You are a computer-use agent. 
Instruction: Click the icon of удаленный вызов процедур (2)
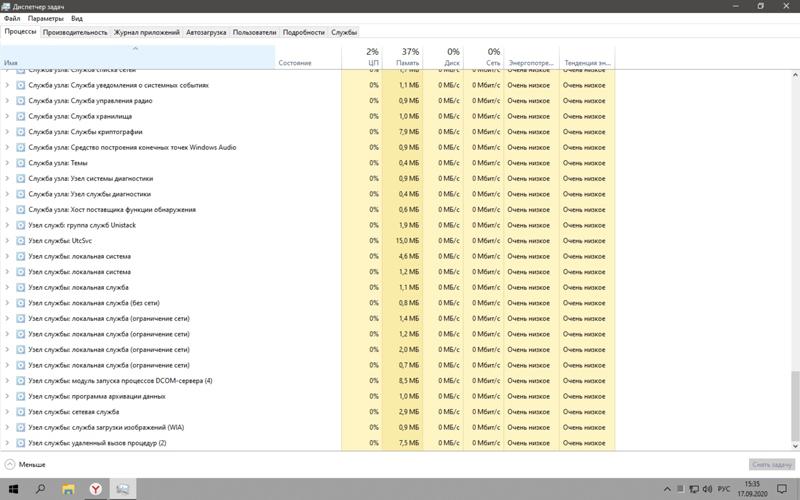20,443
